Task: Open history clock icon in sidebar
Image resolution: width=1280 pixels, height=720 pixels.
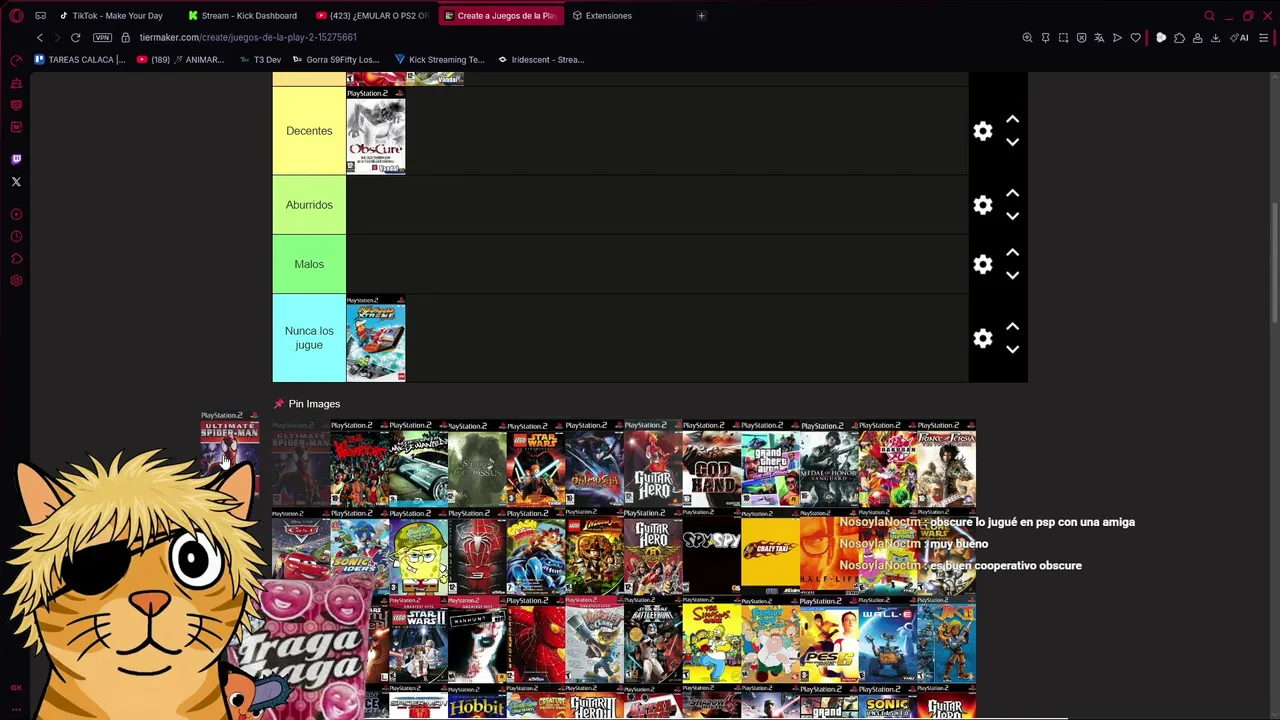Action: tap(16, 237)
